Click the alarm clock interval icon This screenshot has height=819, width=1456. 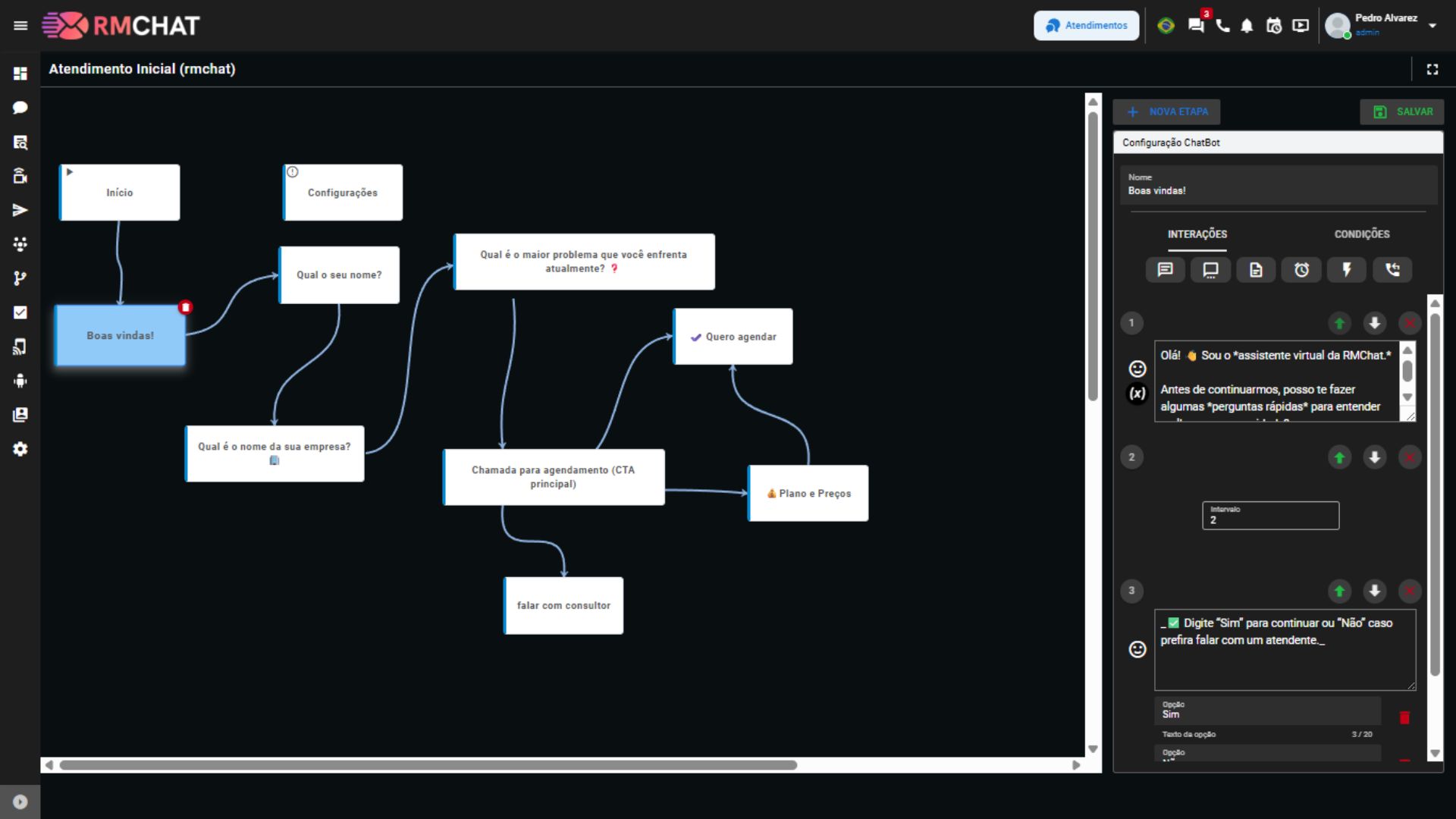(x=1301, y=270)
